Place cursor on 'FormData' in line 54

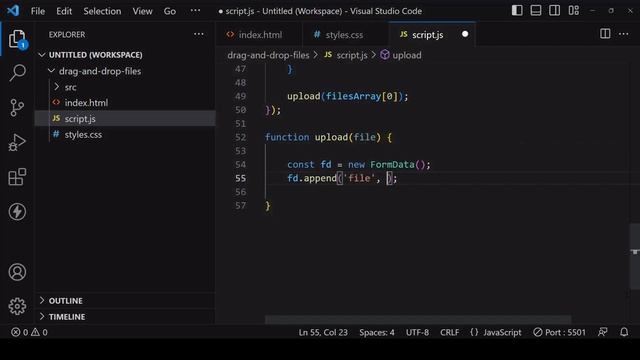click(x=392, y=164)
